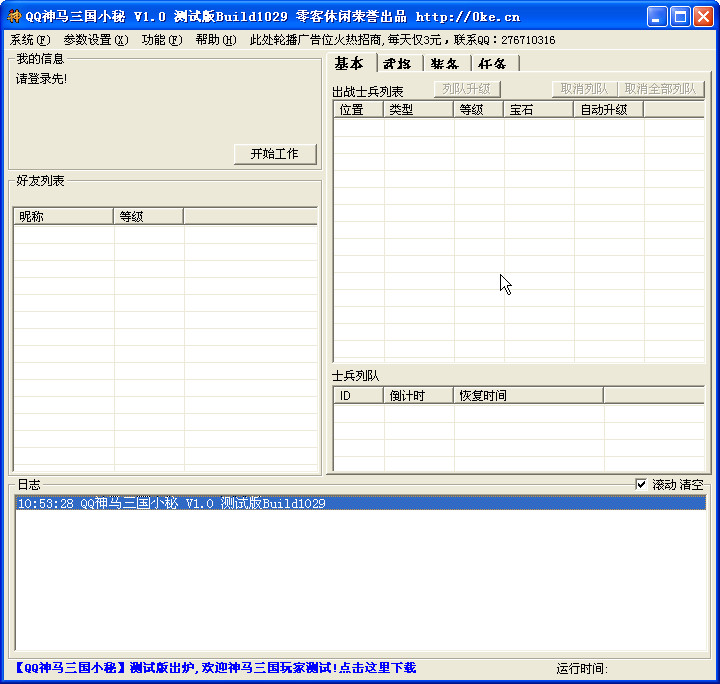This screenshot has width=720, height=684.
Task: Switch to the 装备 tab
Action: [x=446, y=63]
